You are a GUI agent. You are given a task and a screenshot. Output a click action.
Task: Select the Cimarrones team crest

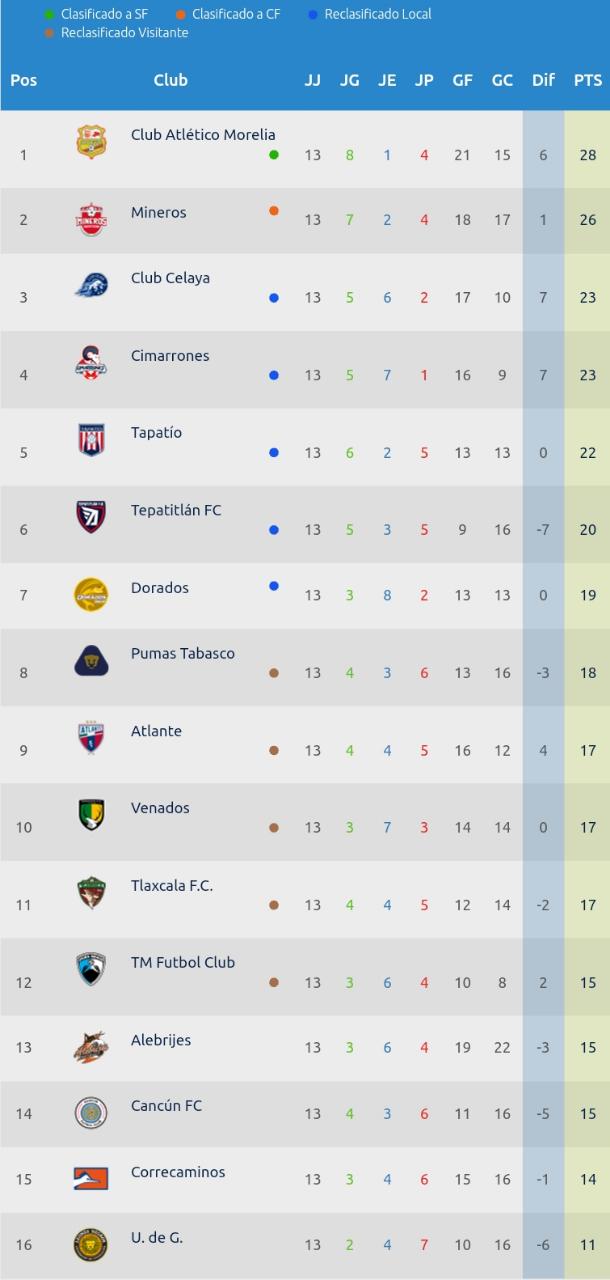91,362
